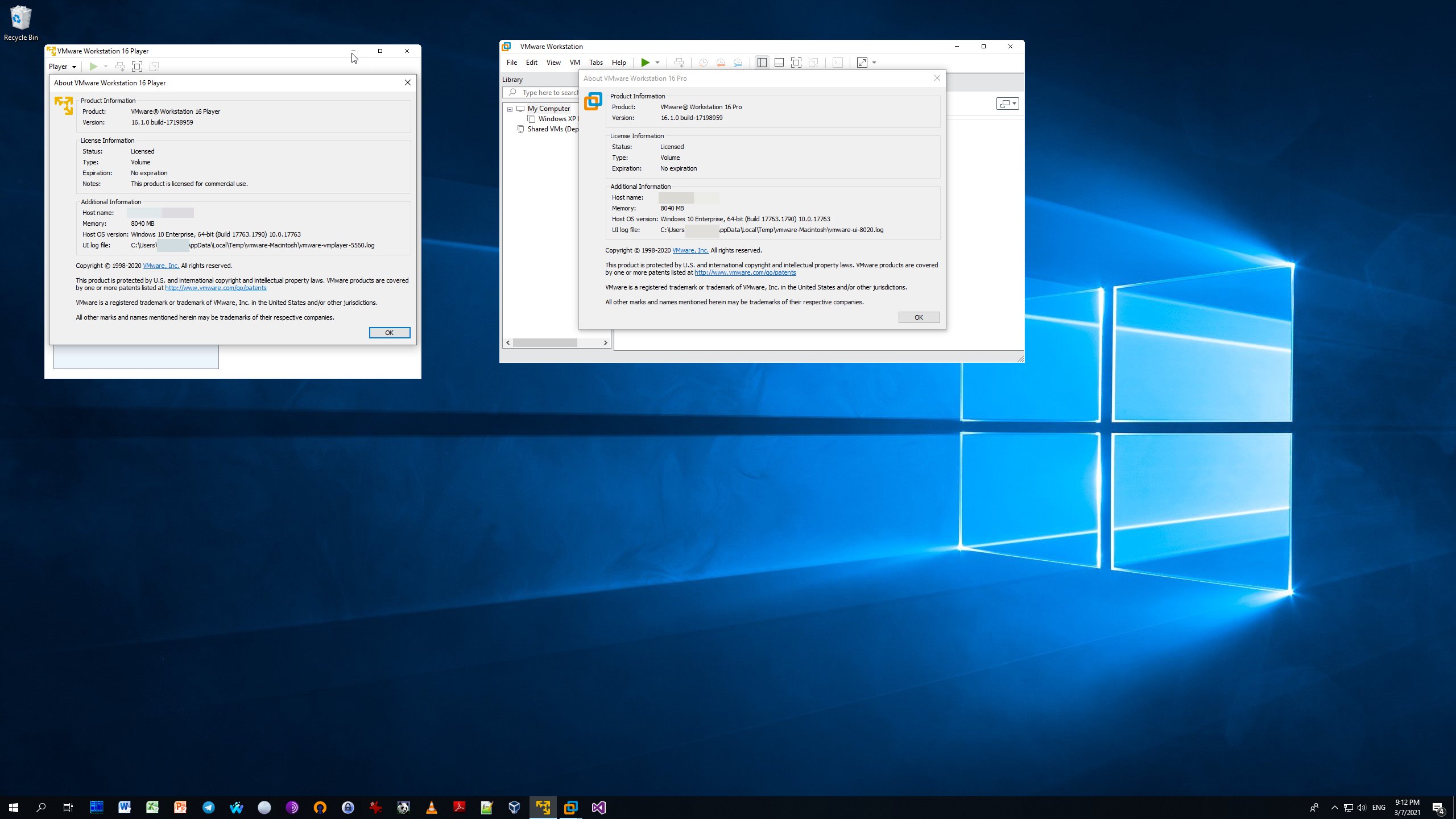Image resolution: width=1456 pixels, height=819 pixels.
Task: Open the View menu in VMware Workstation
Action: pyautogui.click(x=553, y=63)
